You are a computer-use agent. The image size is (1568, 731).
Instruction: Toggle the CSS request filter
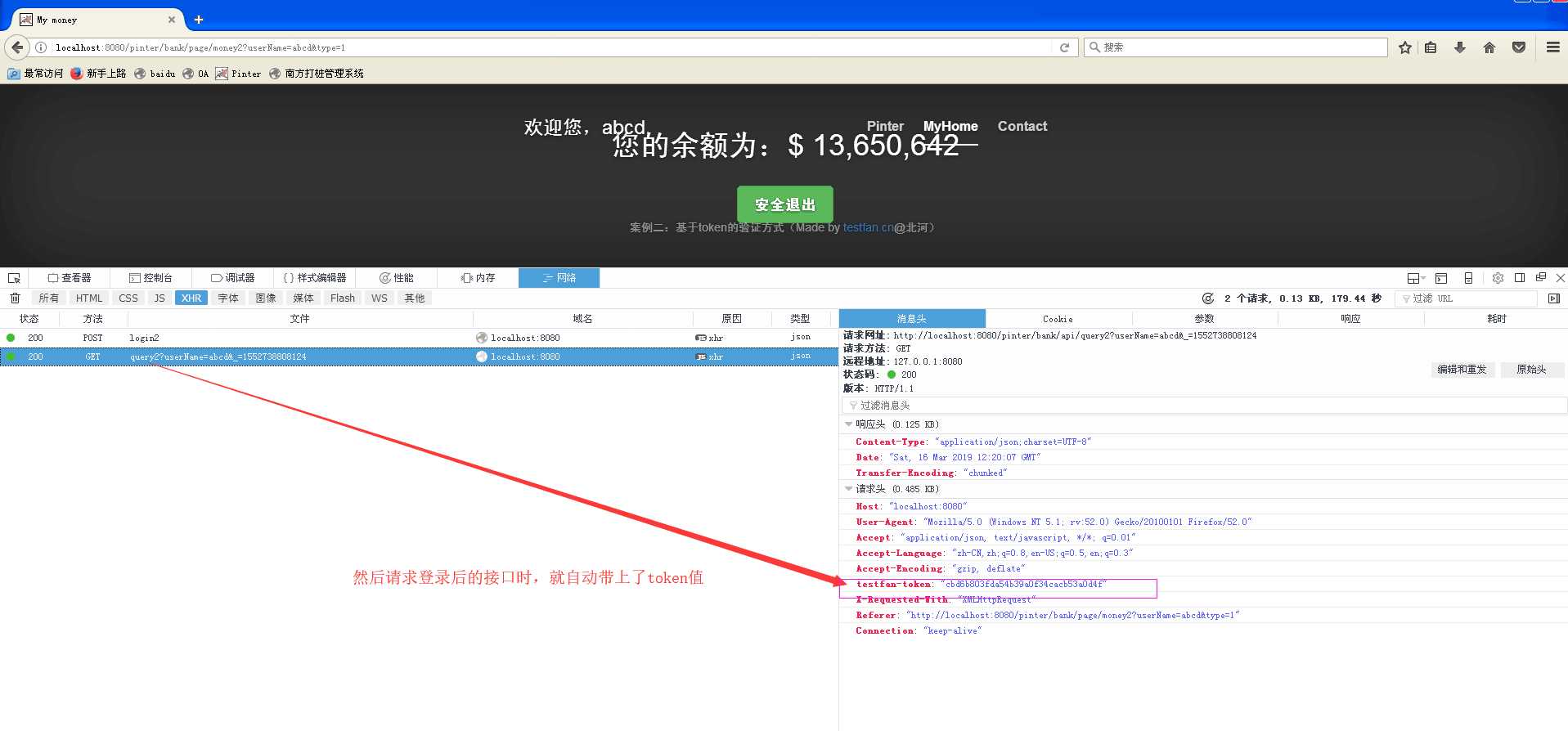(x=128, y=298)
